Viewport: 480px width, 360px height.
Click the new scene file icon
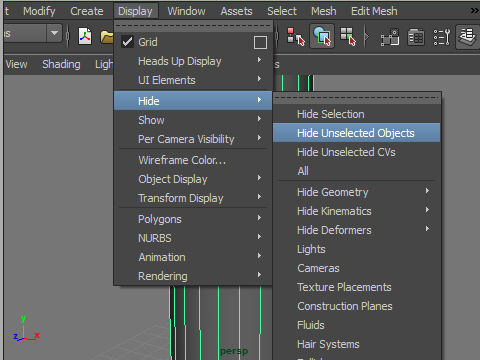point(85,36)
